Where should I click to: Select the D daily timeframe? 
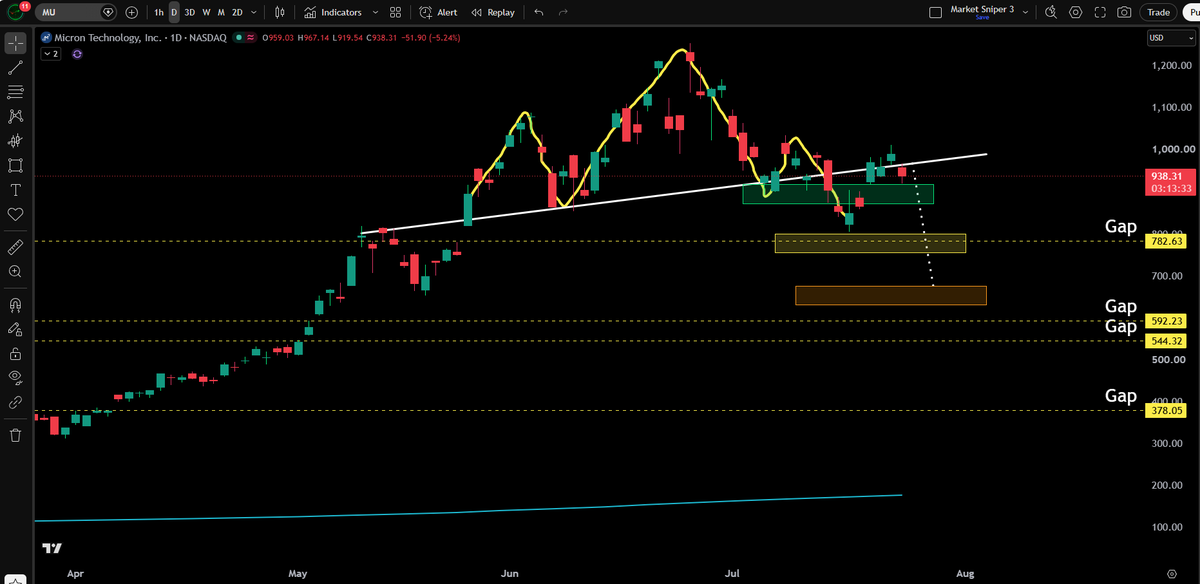[174, 13]
